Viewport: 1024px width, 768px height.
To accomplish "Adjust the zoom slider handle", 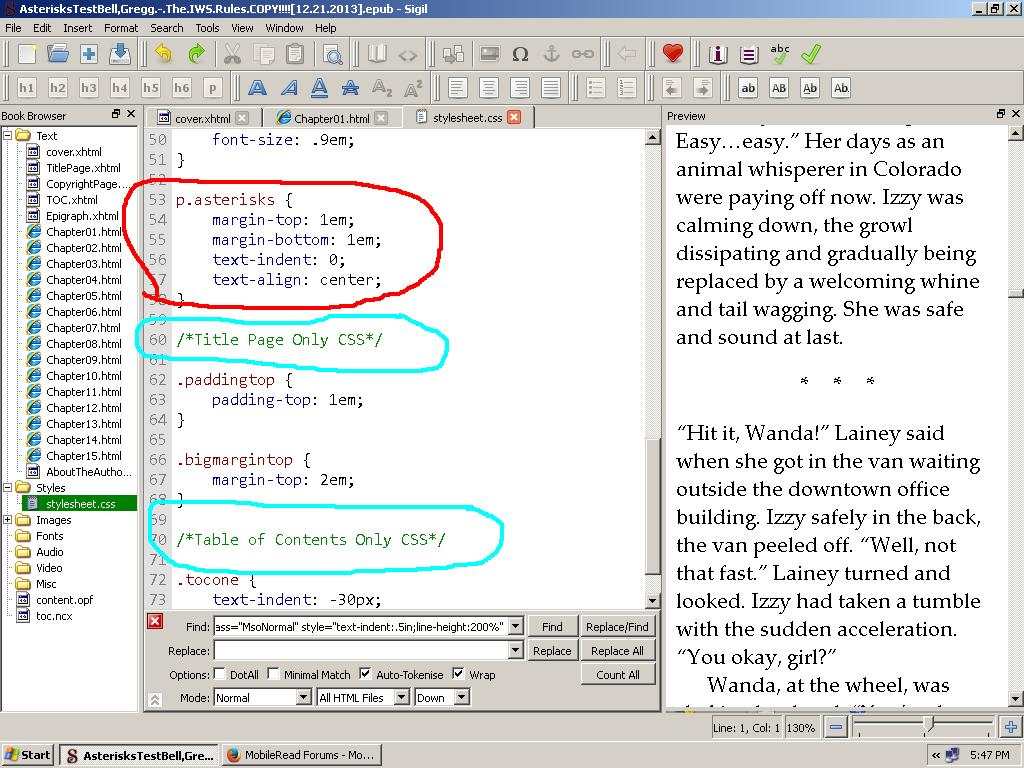I will coord(930,724).
